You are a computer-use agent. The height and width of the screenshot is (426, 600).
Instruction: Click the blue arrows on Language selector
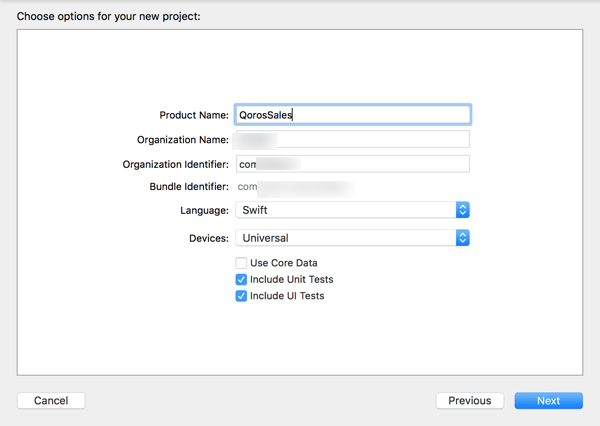[x=462, y=211]
